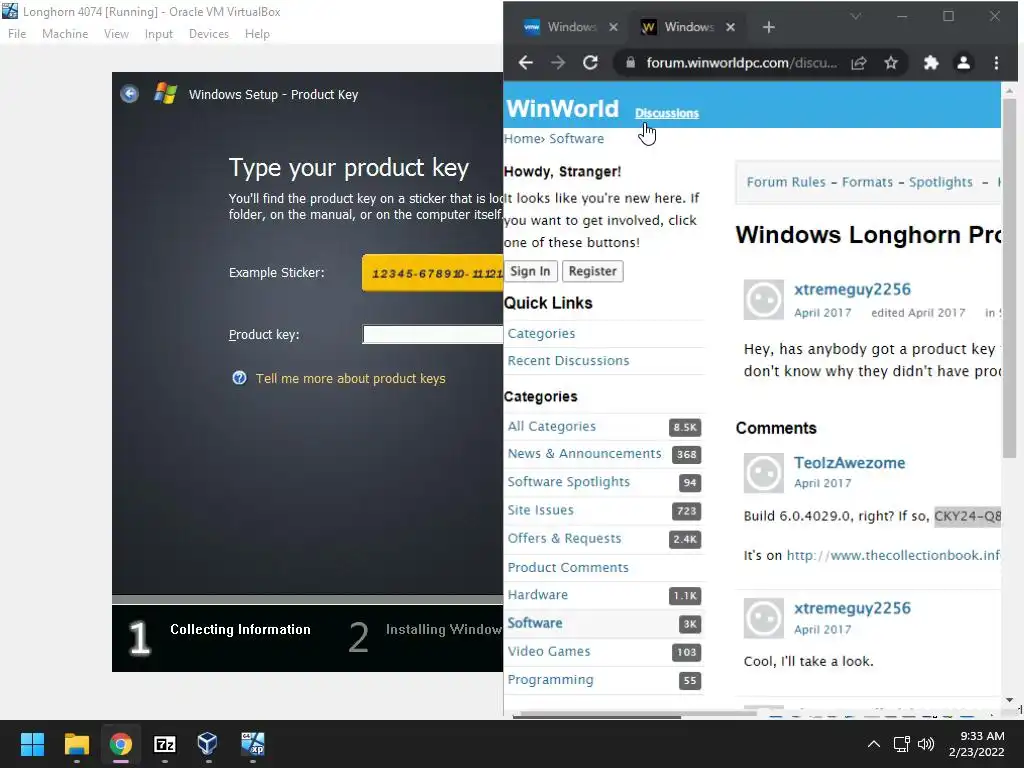Viewport: 1024px width, 768px height.
Task: Open a new Chrome tab with plus
Action: click(769, 27)
